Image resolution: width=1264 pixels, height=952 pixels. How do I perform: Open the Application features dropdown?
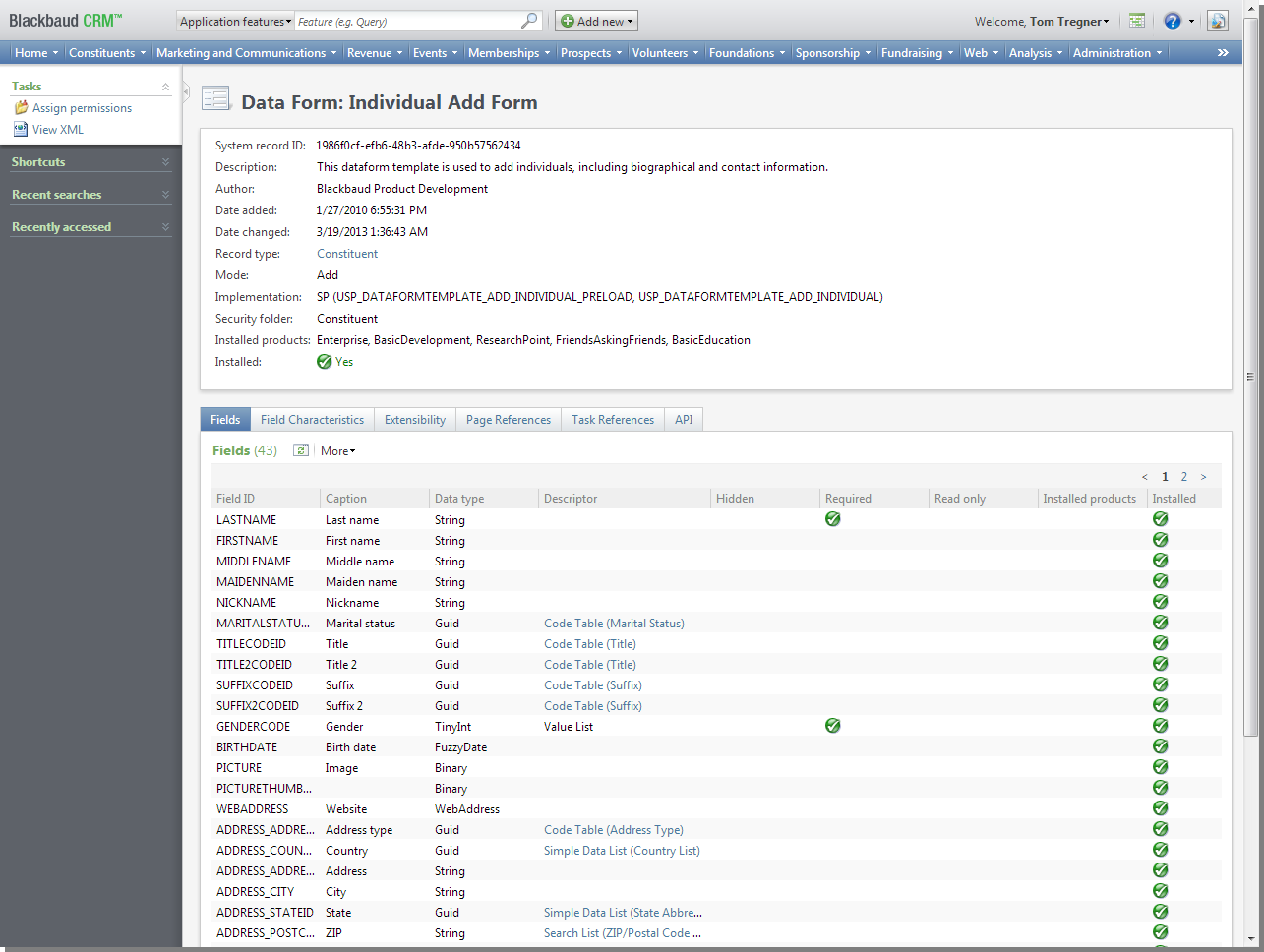point(235,21)
